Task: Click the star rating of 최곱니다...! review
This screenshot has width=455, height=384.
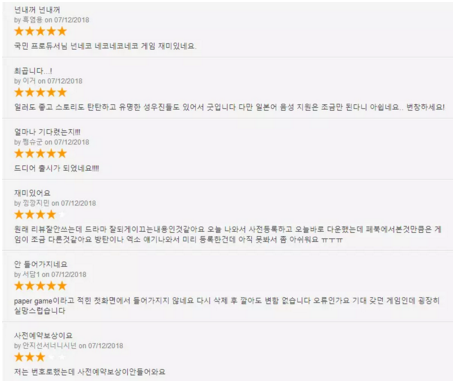Action: coord(40,92)
